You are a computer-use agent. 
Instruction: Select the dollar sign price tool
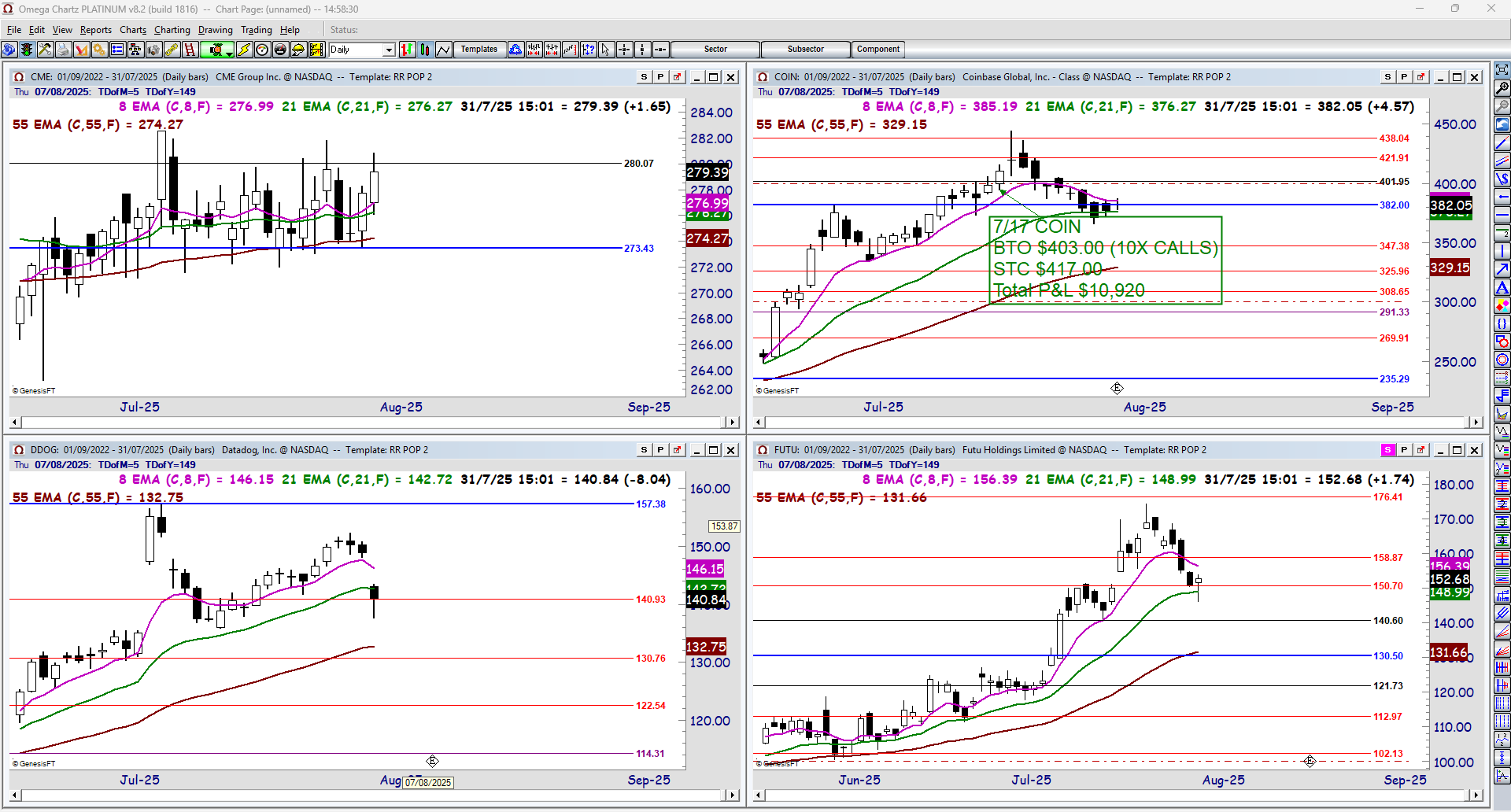pos(1502,179)
